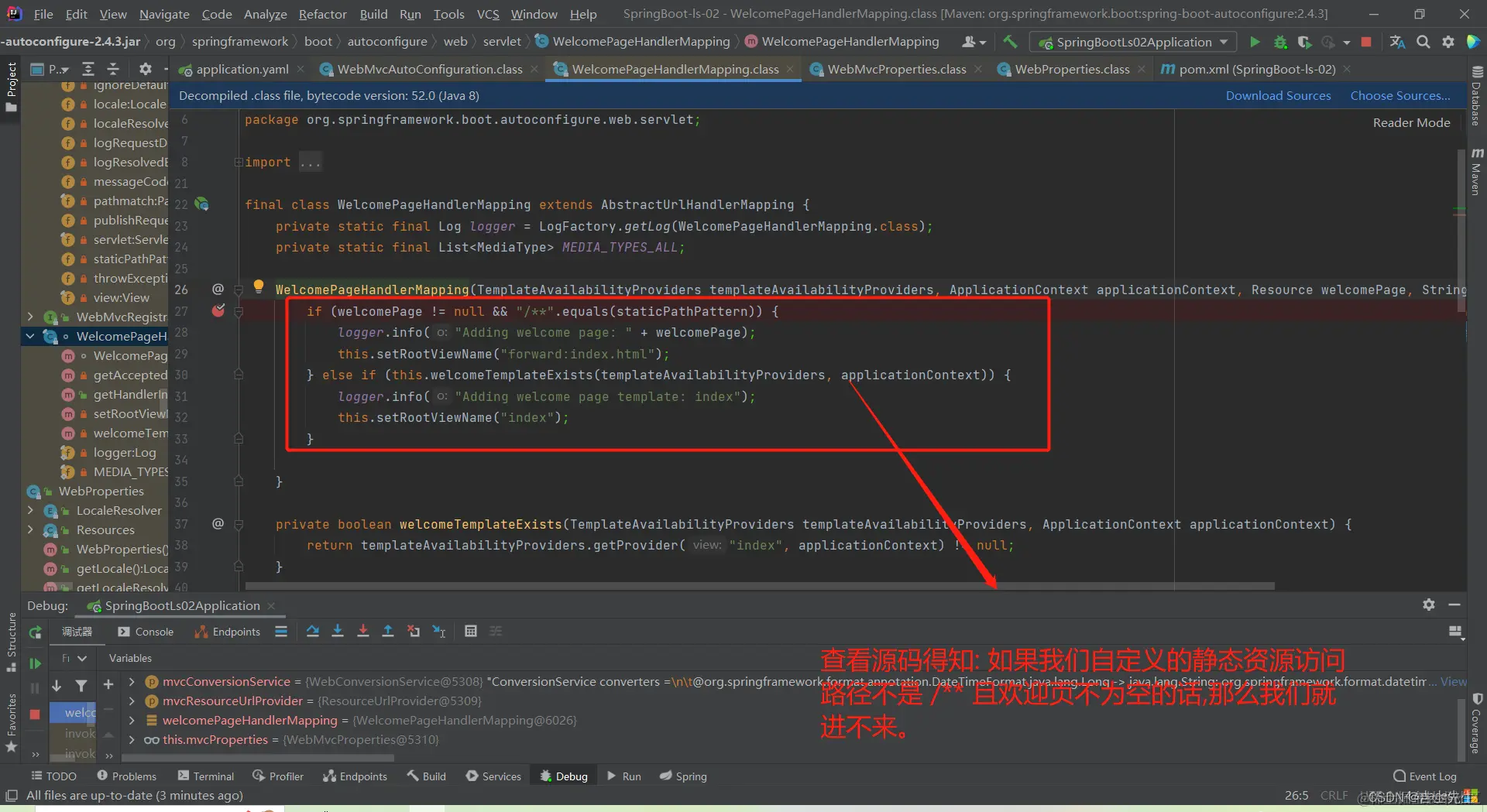Image resolution: width=1487 pixels, height=812 pixels.
Task: Close the WelcomePageHandlerMapping.class tab
Action: 790,69
